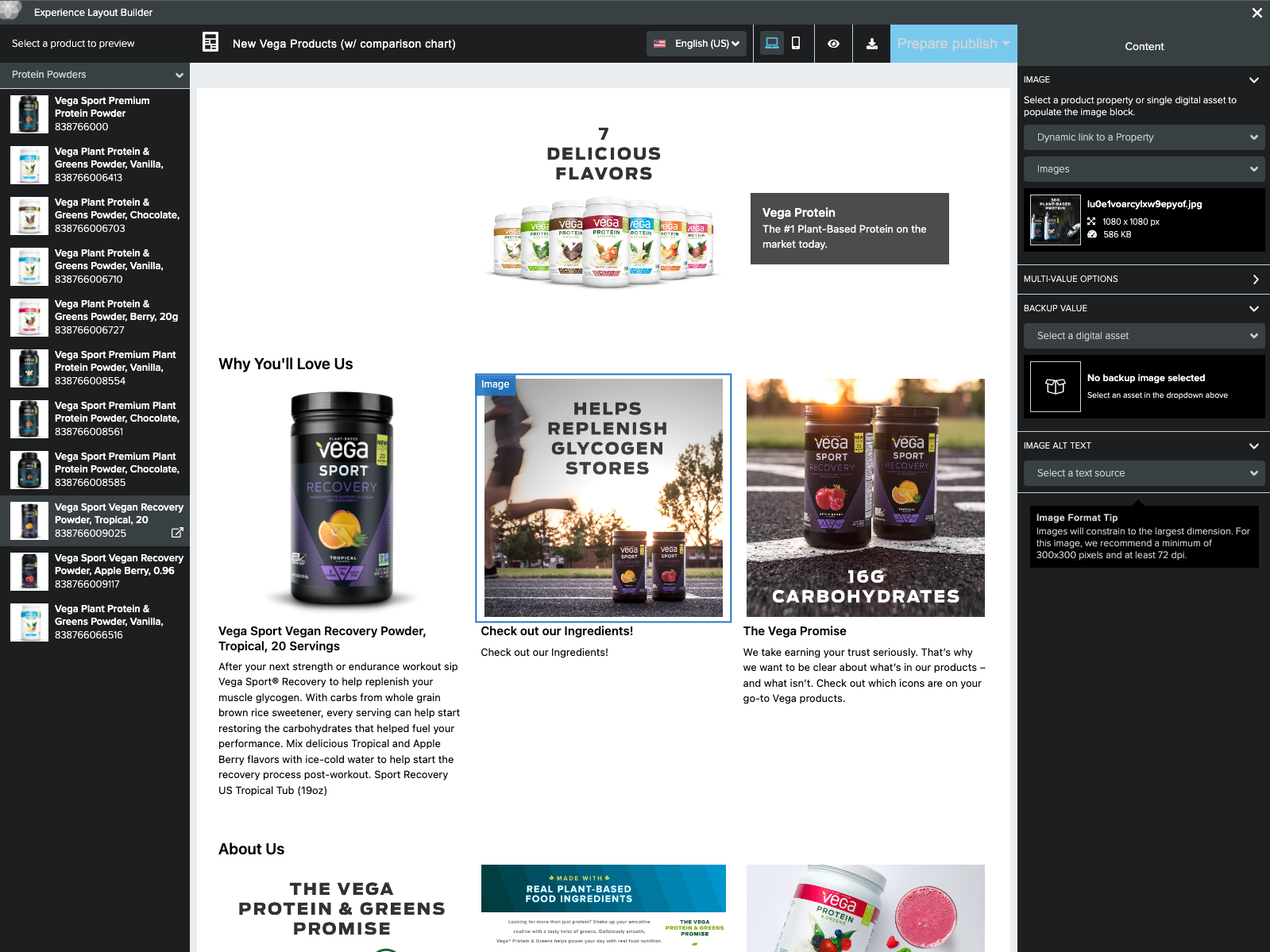The width and height of the screenshot is (1270, 952).
Task: Open the English (US) language dropdown
Action: (697, 44)
